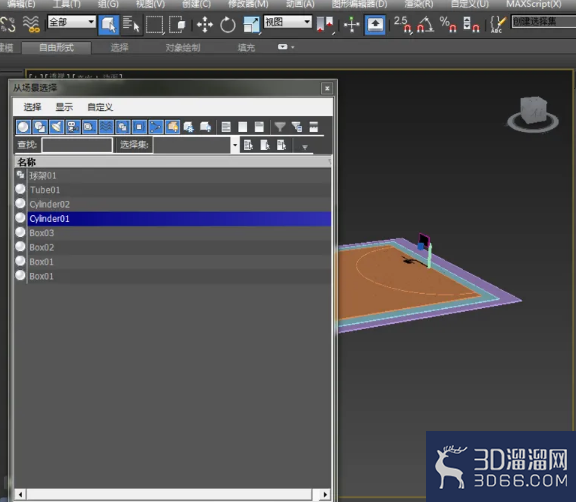Toggle Display Space Warps filter
Image resolution: width=576 pixels, height=502 pixels.
tap(106, 127)
